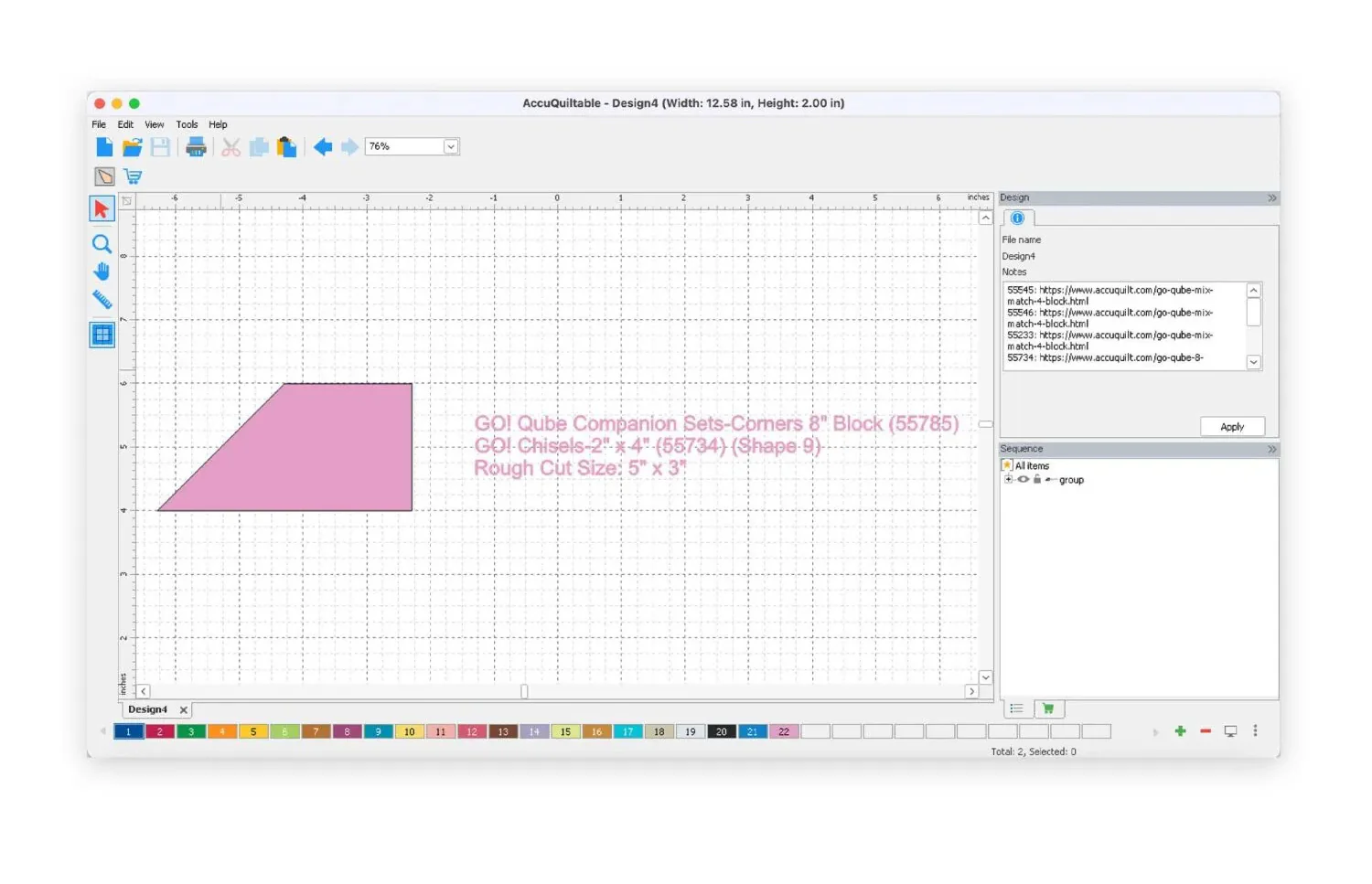Open the shopping cart icon under the toolbar
Viewport: 1372px width, 884px height.
pos(134,176)
